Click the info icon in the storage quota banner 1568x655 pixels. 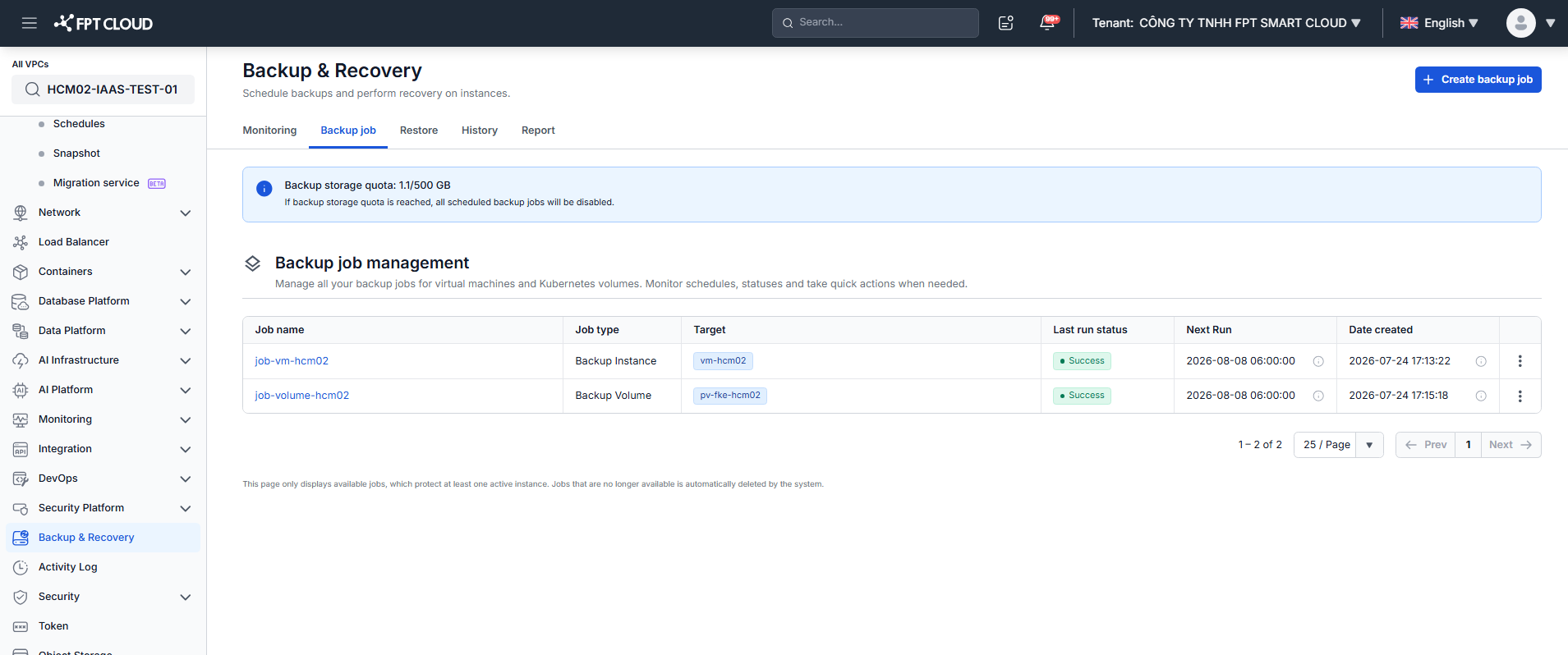(x=264, y=189)
